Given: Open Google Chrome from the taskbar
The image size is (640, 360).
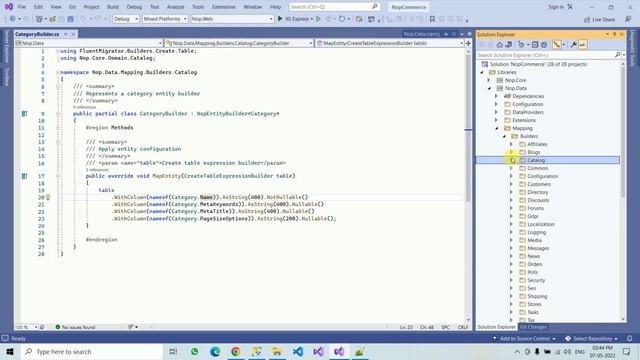Looking at the screenshot, I should click(236, 352).
